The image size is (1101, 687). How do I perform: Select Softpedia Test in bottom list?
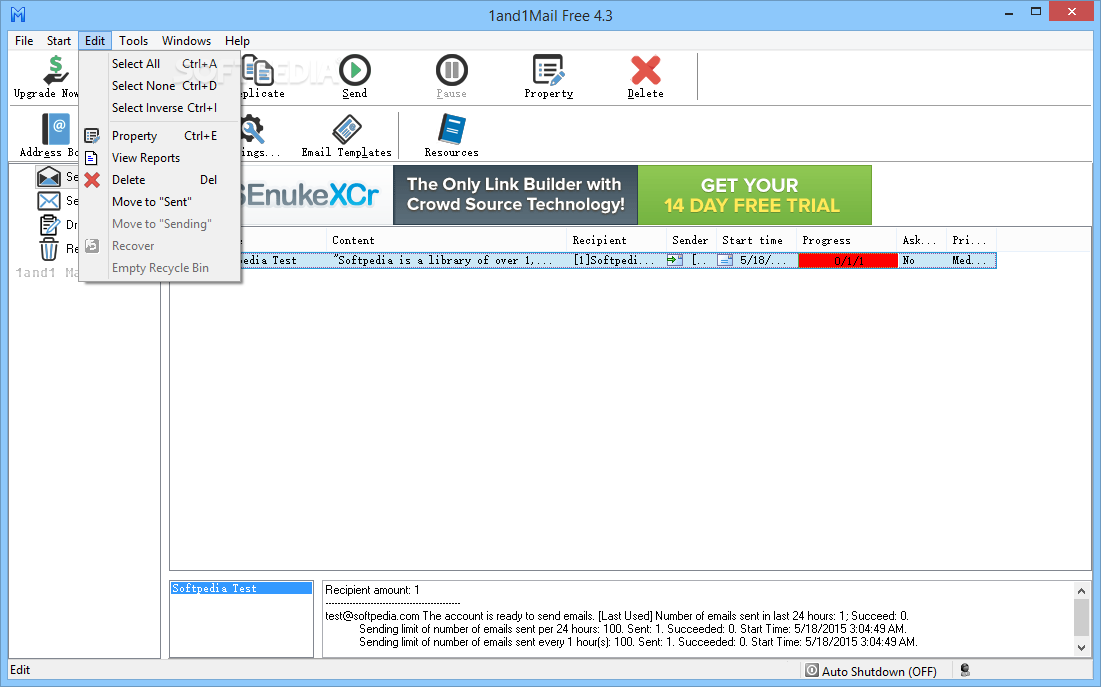tap(241, 588)
